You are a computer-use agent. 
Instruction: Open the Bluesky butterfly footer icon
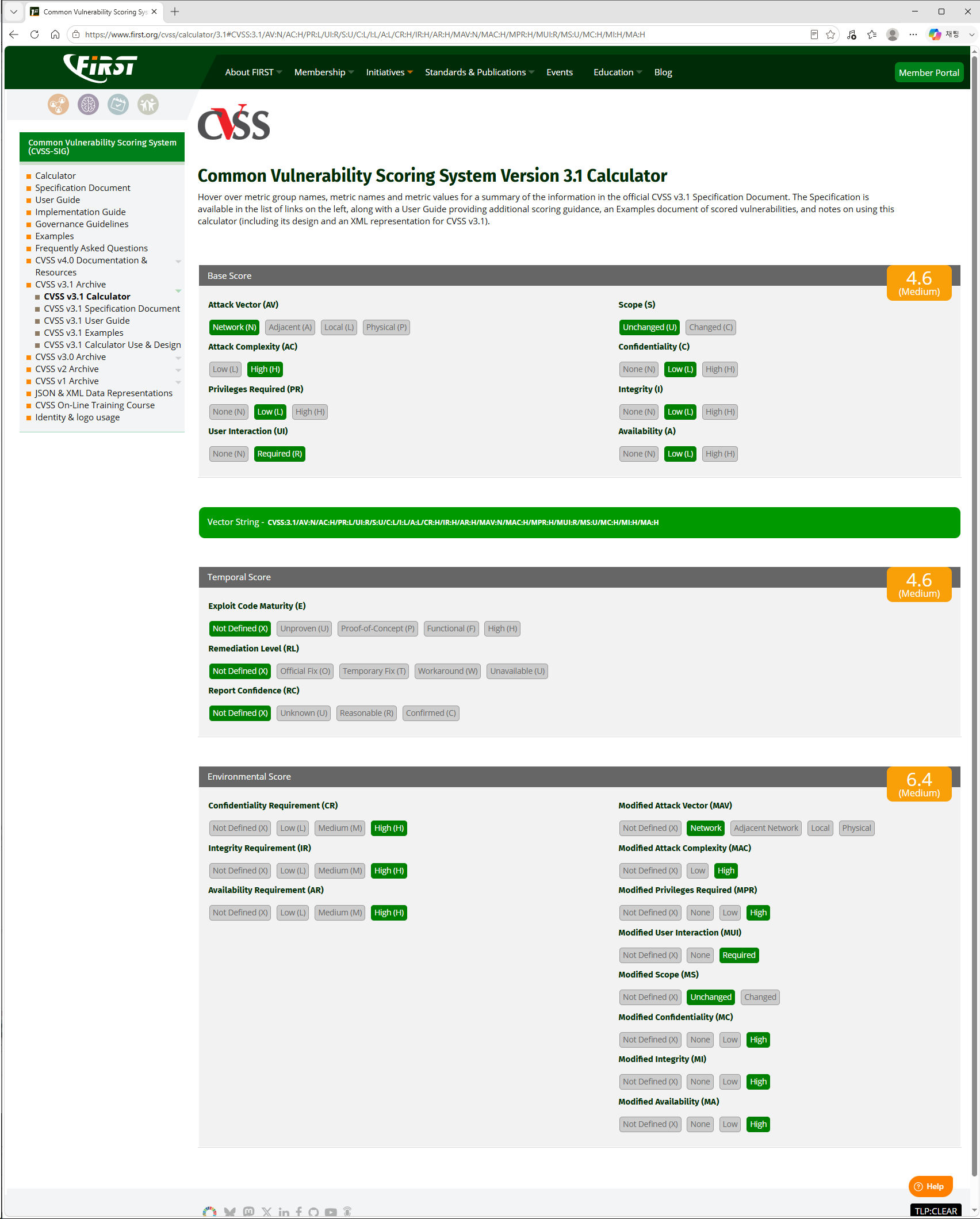coord(229,1212)
